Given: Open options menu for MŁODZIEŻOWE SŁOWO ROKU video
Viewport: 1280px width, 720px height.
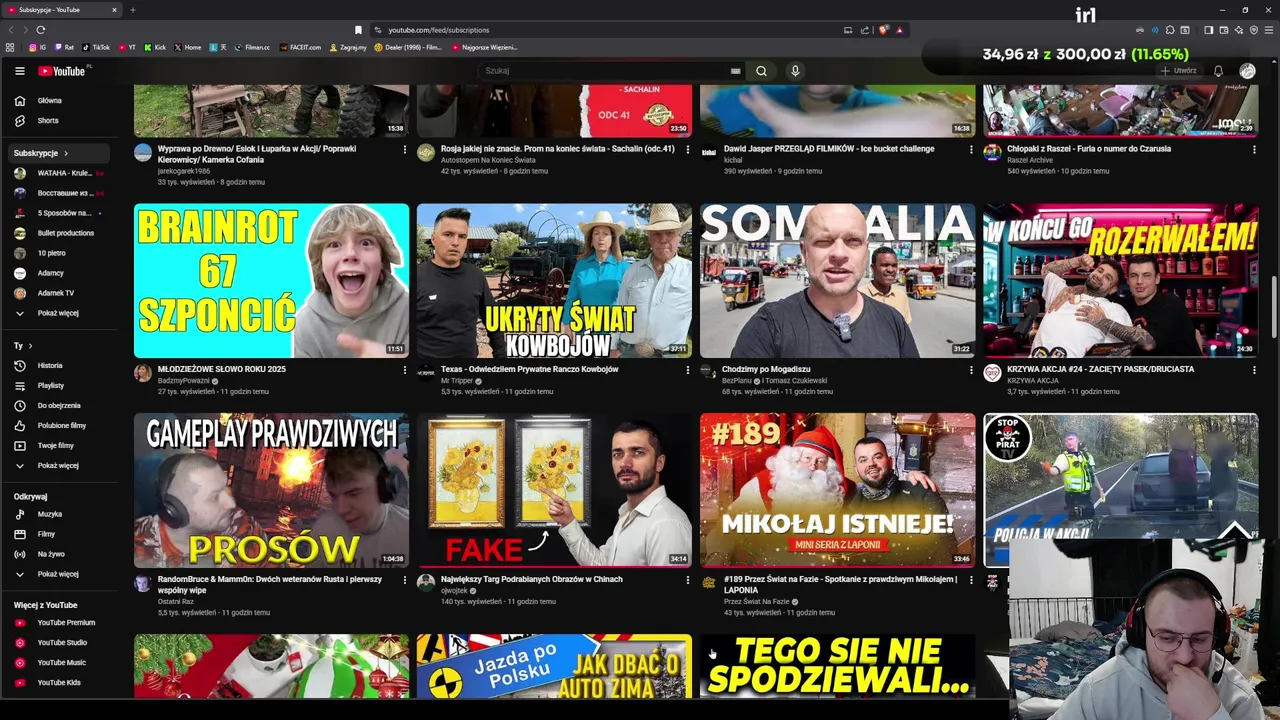Looking at the screenshot, I should (x=404, y=370).
